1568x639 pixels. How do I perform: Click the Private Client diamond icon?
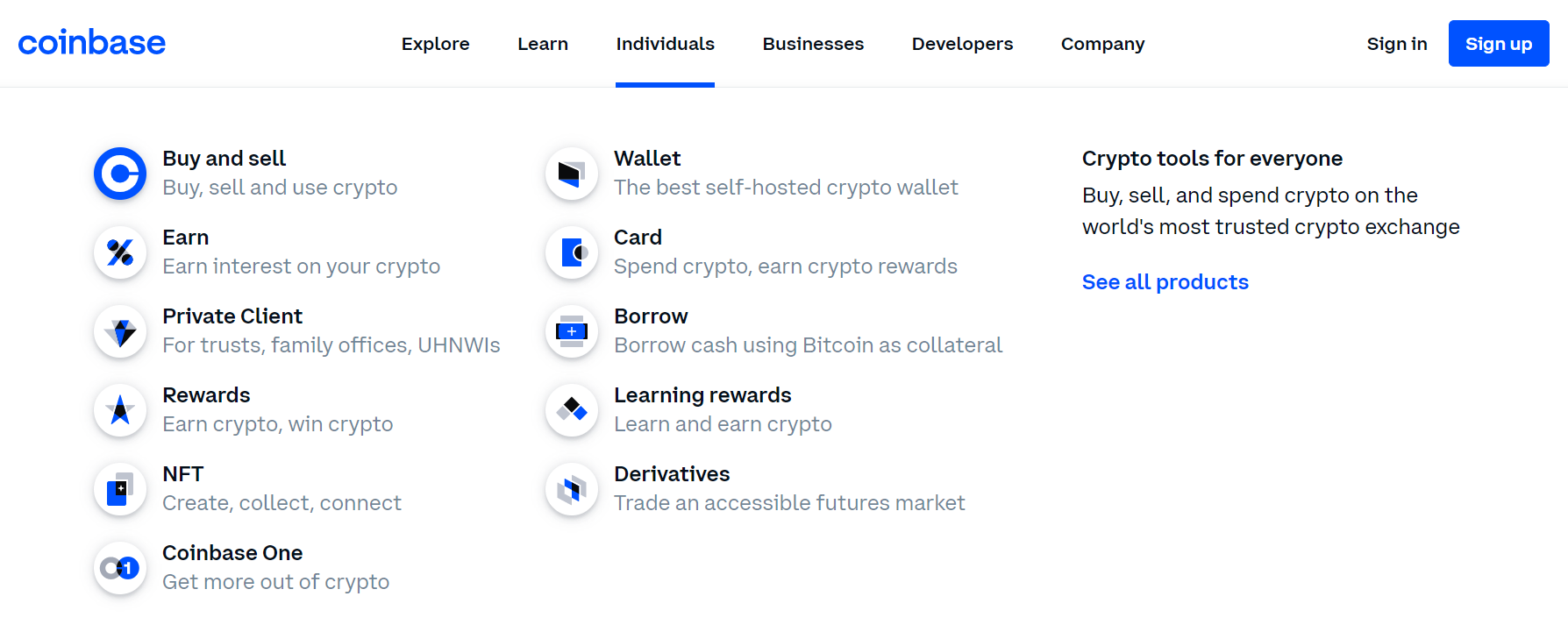pos(119,331)
